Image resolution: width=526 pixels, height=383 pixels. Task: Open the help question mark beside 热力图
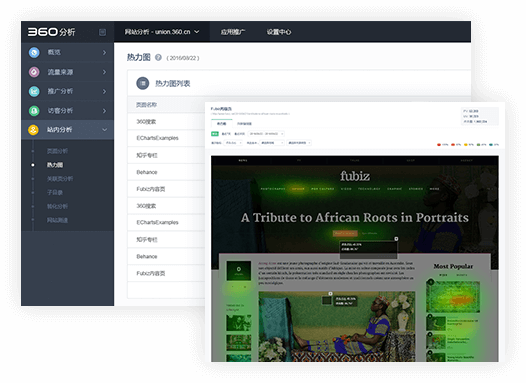point(158,57)
